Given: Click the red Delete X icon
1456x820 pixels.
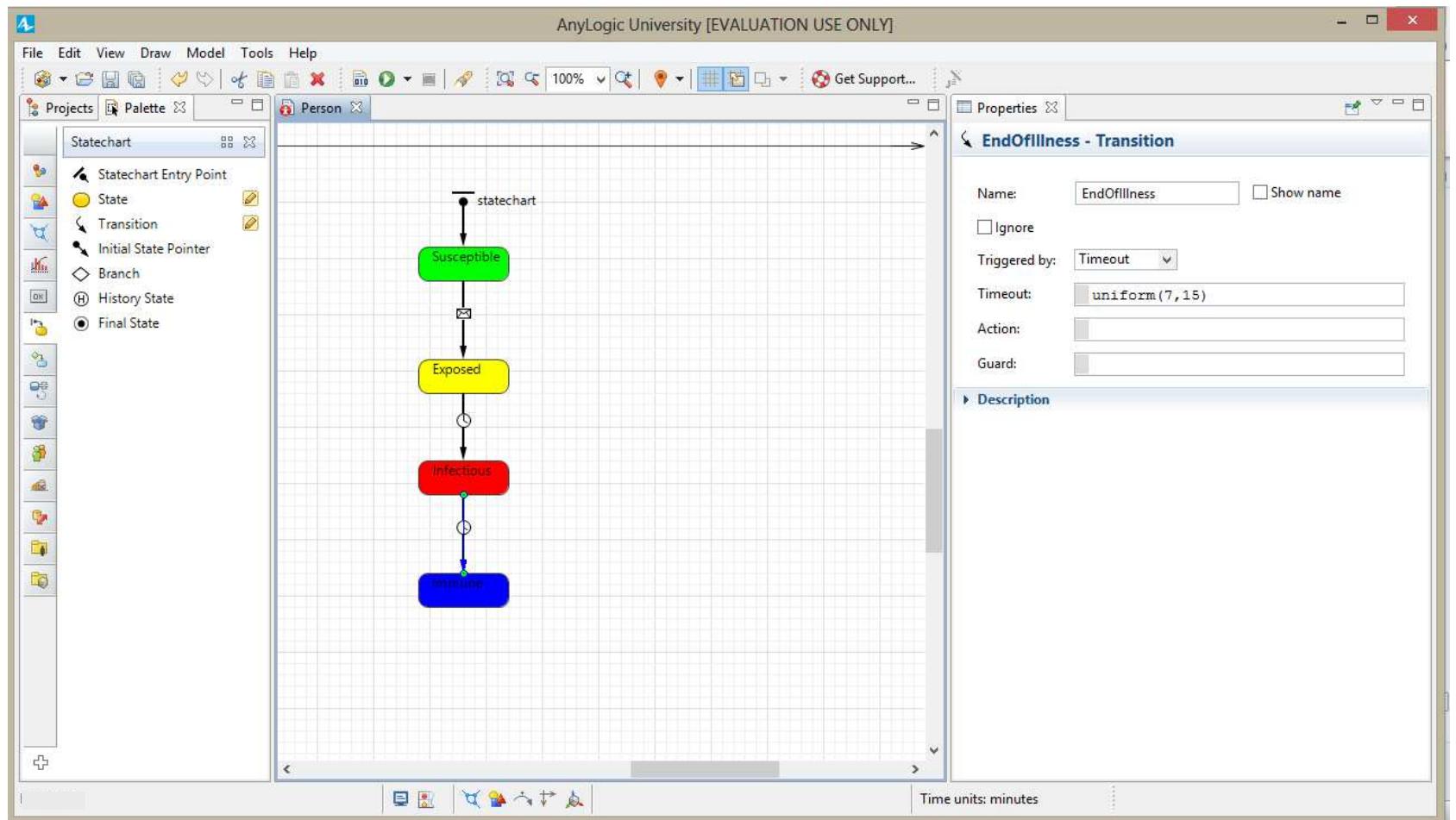Looking at the screenshot, I should 317,79.
